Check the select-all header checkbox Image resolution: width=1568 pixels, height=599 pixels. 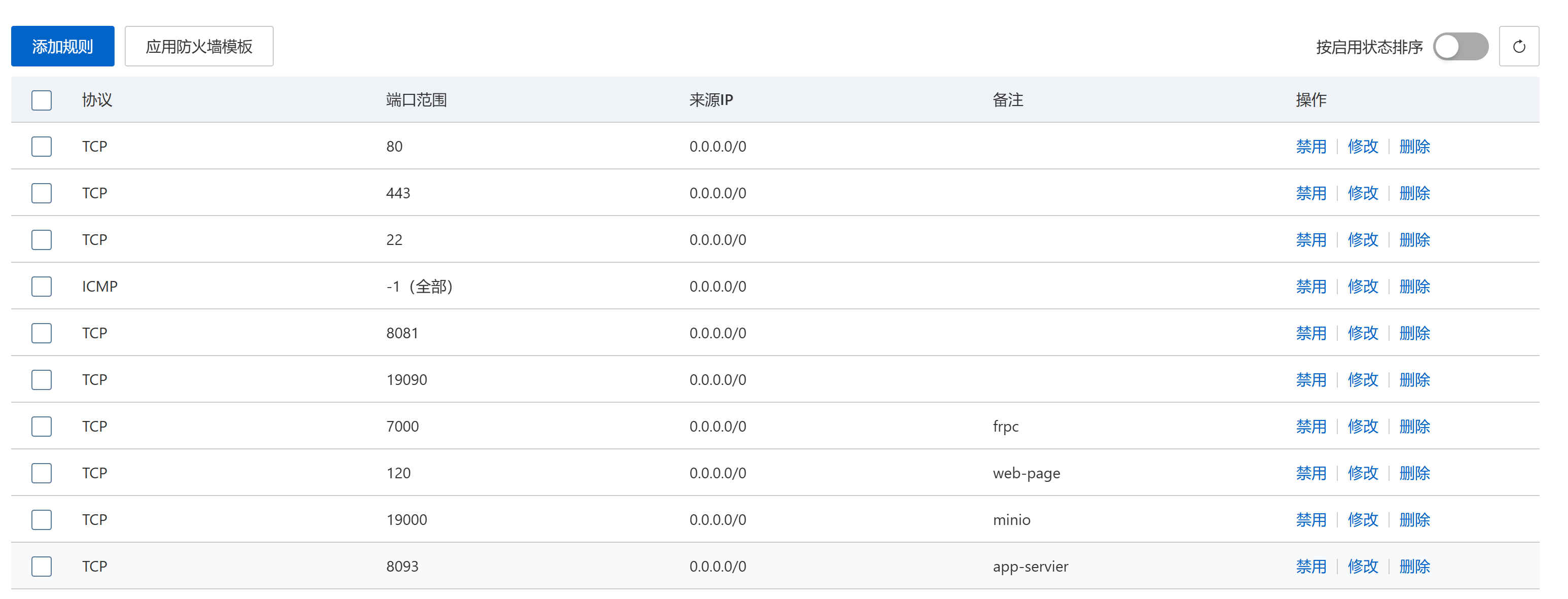coord(42,100)
